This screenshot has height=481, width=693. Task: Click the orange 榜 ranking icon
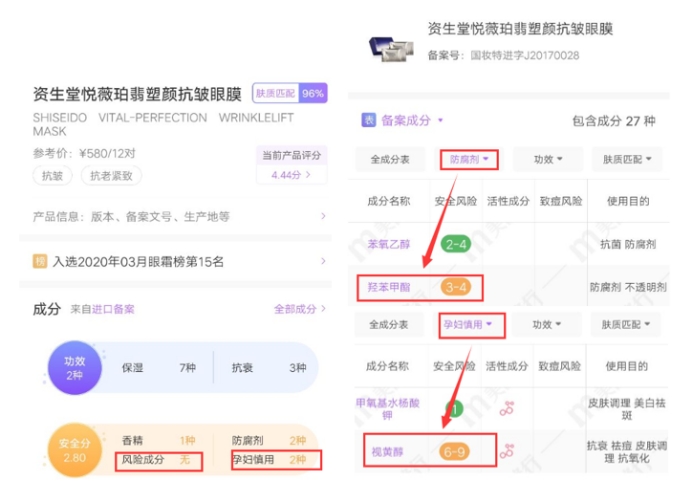(x=40, y=261)
